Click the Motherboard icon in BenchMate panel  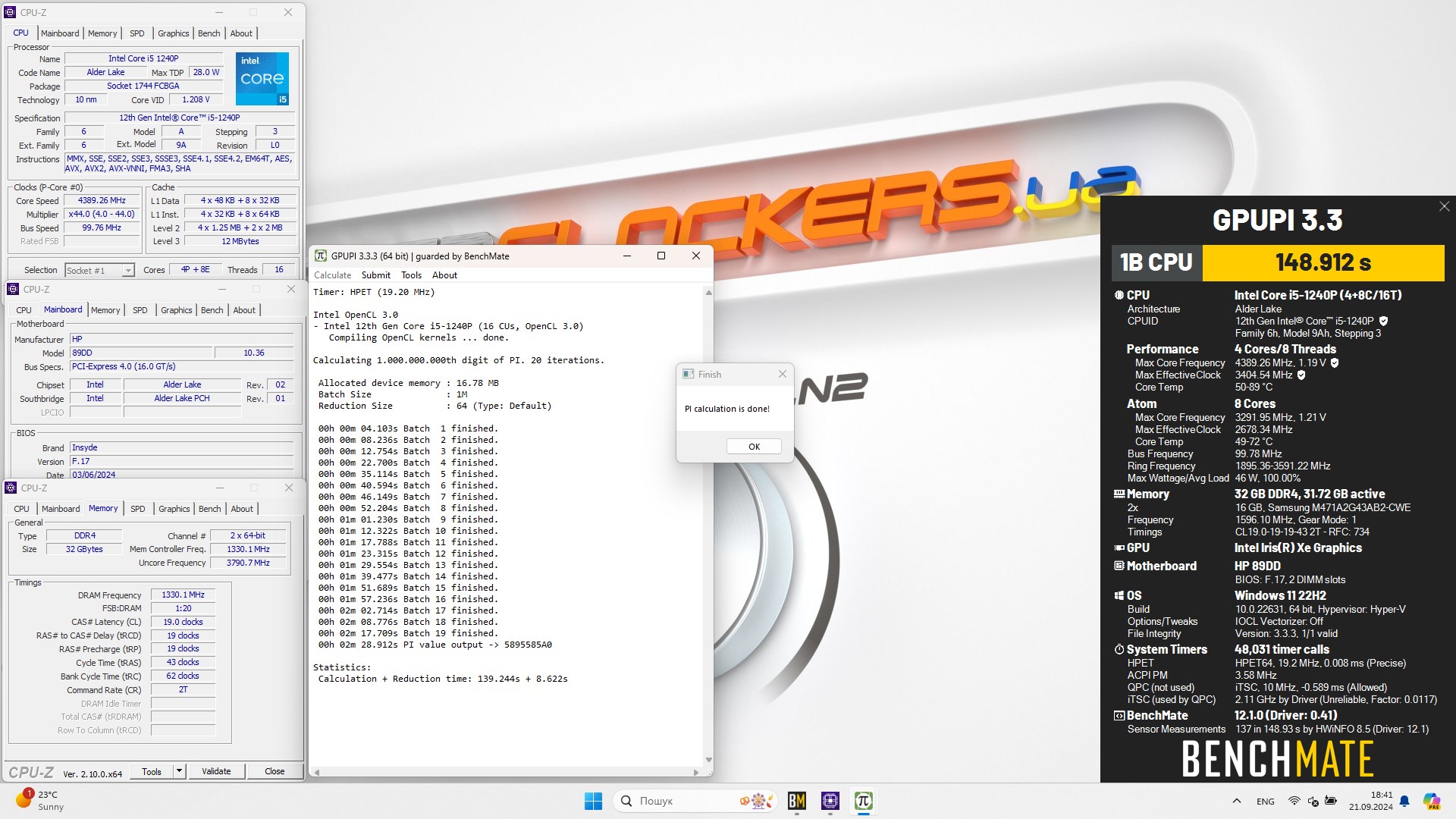coord(1119,566)
